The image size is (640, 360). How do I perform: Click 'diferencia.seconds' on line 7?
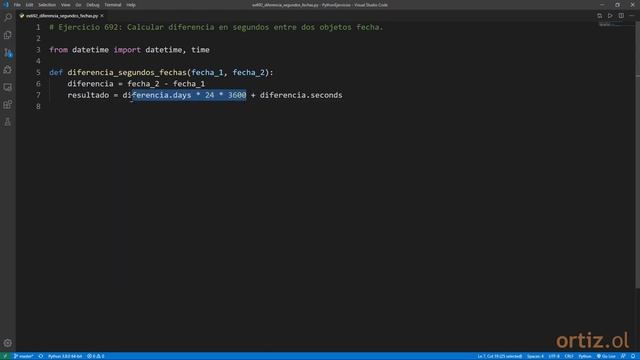[x=301, y=95]
